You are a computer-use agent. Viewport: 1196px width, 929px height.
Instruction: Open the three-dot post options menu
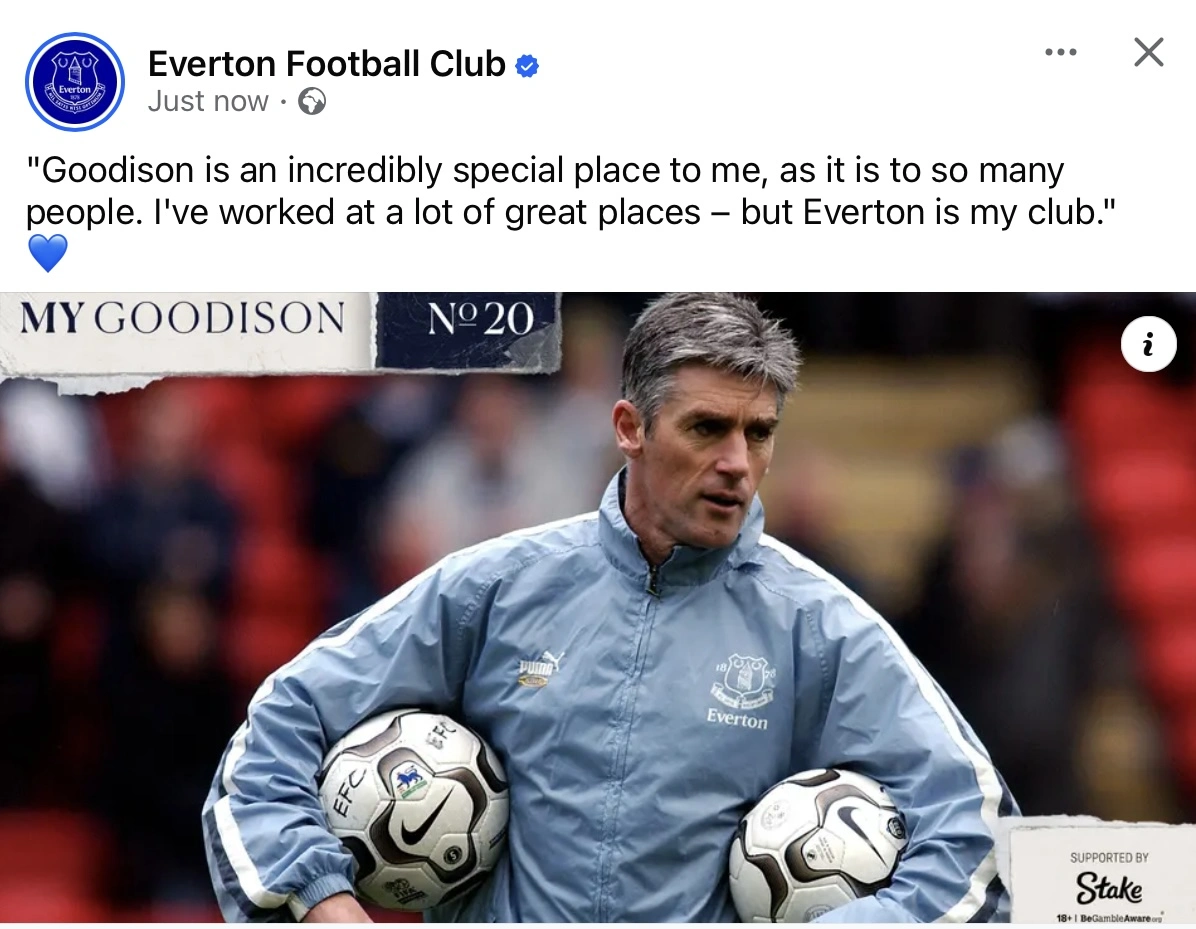coord(1060,52)
